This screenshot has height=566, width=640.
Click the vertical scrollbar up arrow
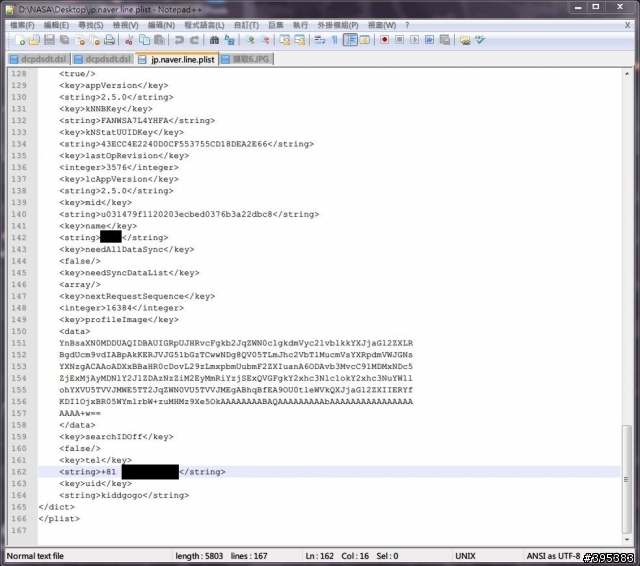(x=627, y=74)
